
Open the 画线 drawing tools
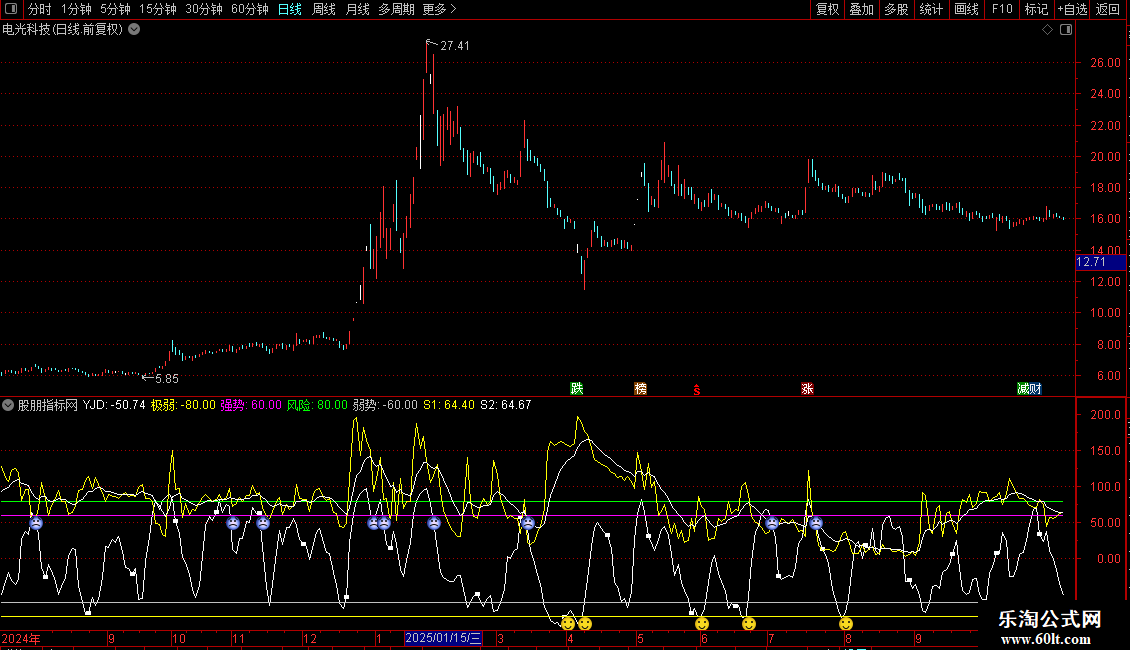click(x=966, y=9)
